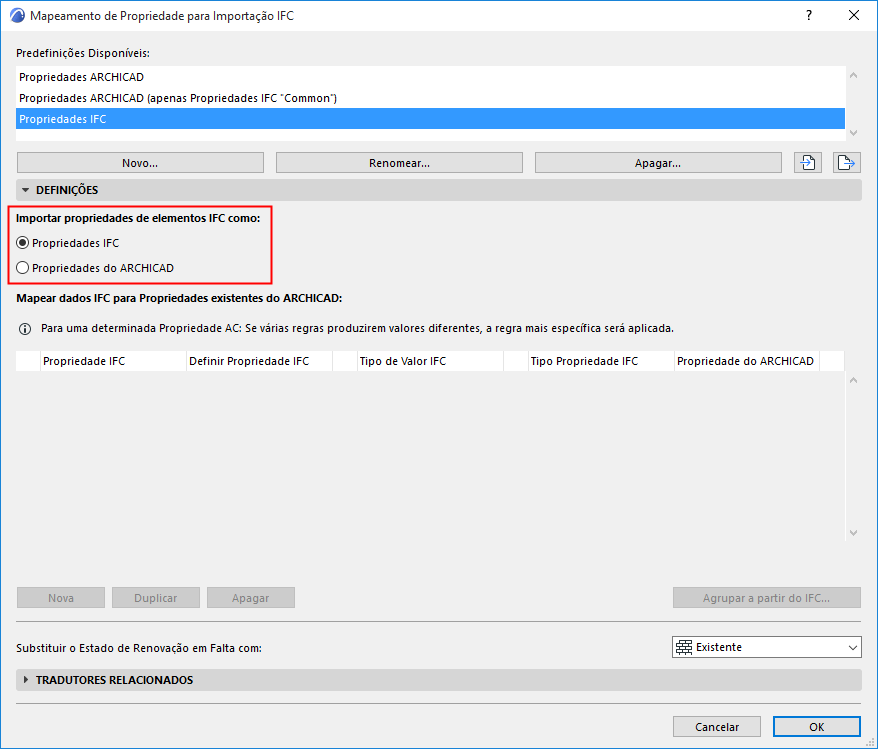Click Cancelar button
Image resolution: width=878 pixels, height=749 pixels.
coord(717,727)
